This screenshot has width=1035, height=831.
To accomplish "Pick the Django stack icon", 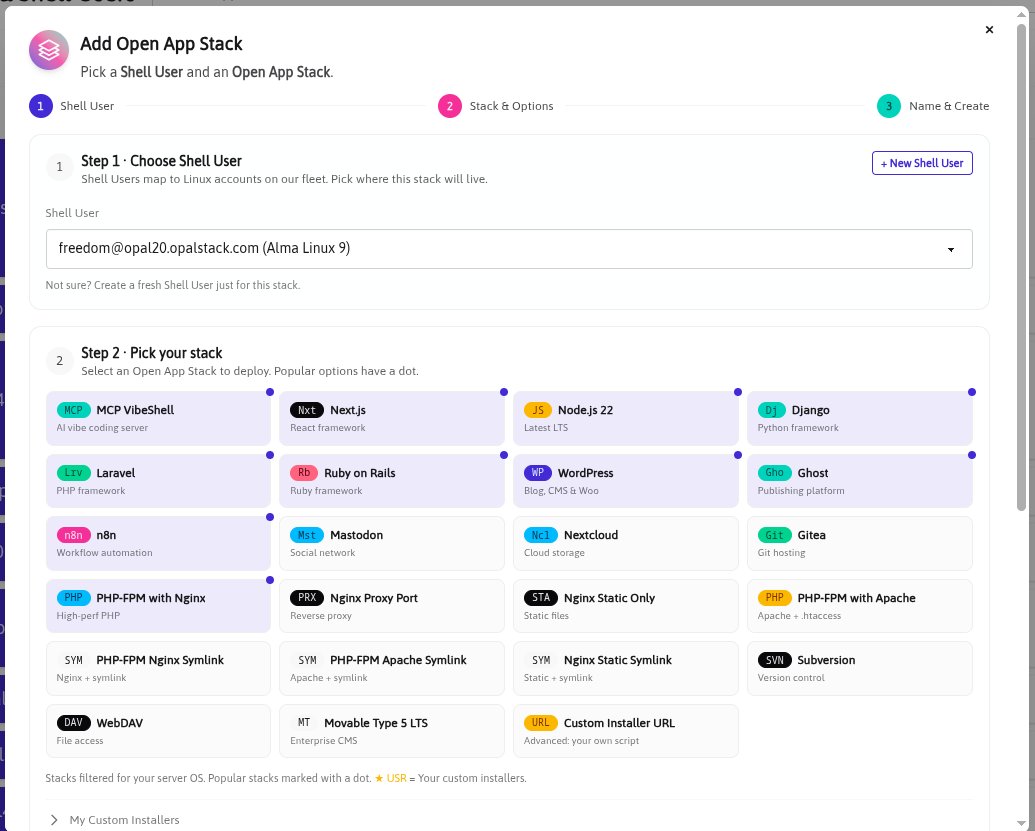I will (771, 410).
